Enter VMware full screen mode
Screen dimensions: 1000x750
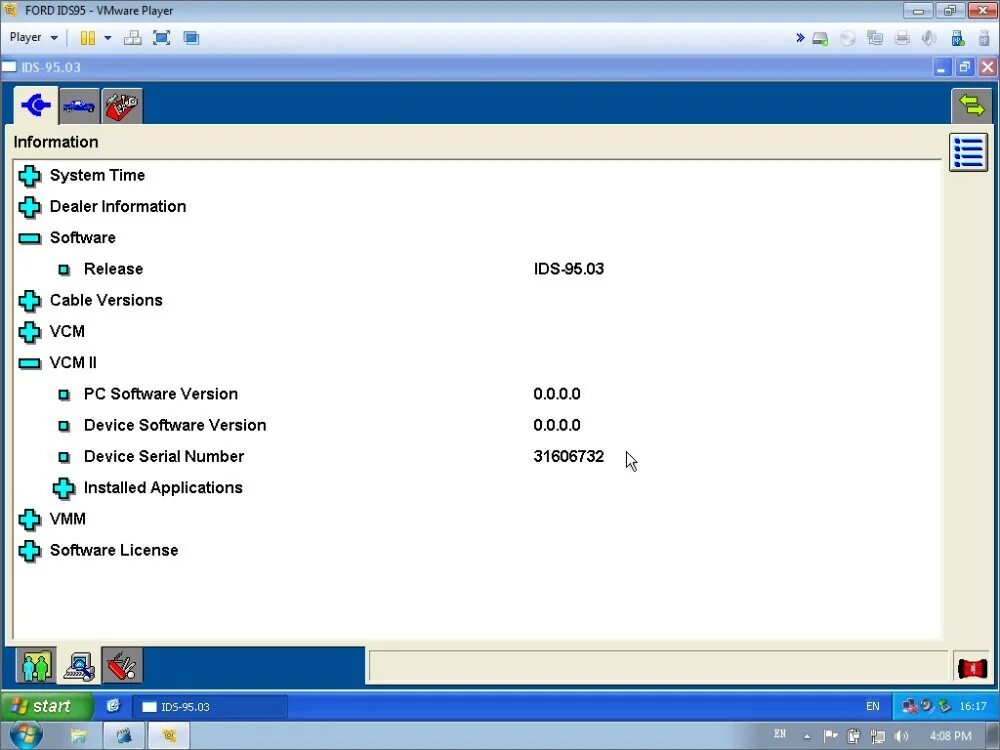pos(161,38)
